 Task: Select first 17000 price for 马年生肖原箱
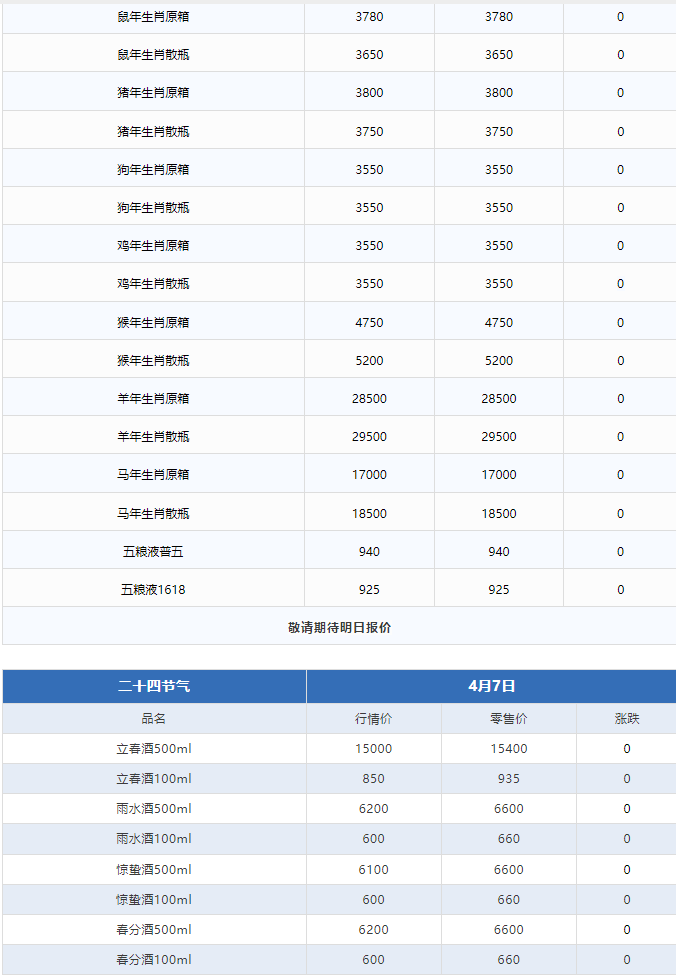pyautogui.click(x=369, y=474)
